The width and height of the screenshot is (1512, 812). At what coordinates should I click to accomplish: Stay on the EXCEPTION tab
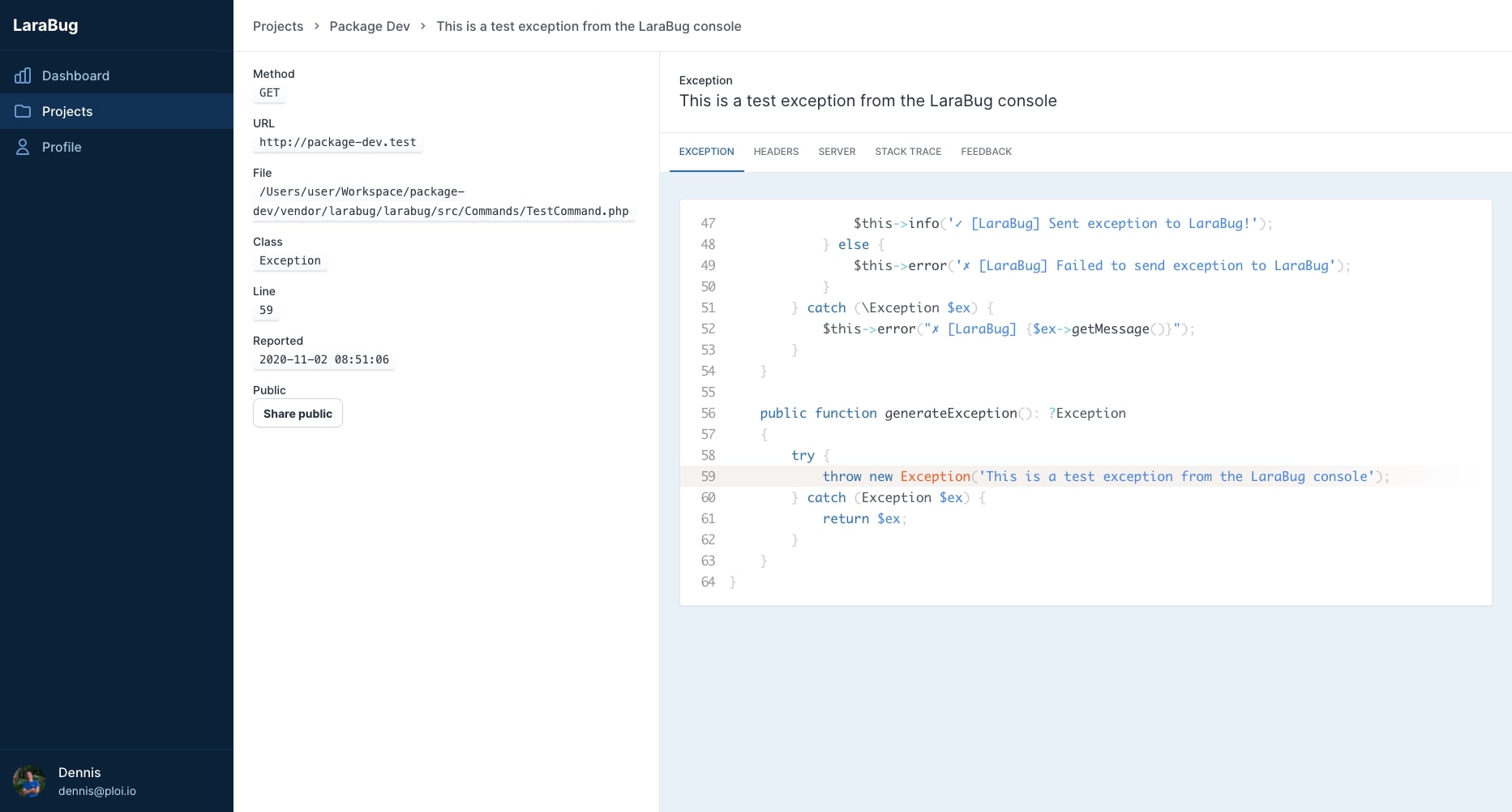coord(706,152)
